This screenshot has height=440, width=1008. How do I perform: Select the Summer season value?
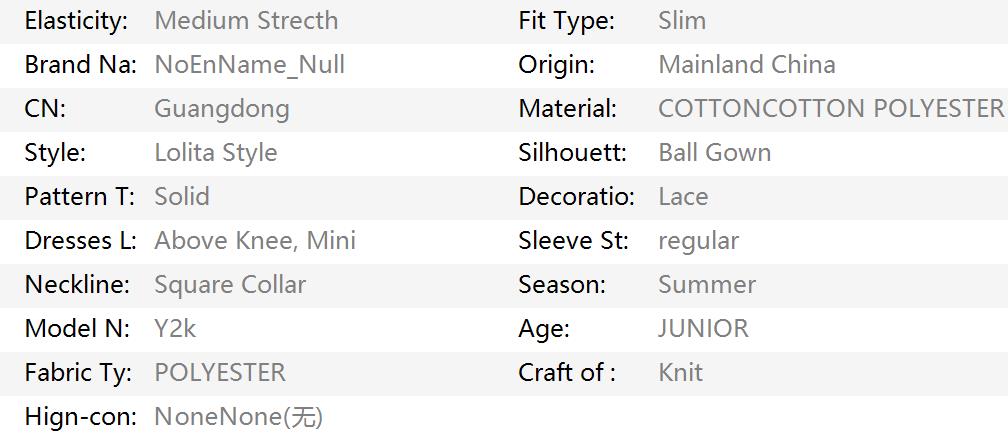point(707,285)
